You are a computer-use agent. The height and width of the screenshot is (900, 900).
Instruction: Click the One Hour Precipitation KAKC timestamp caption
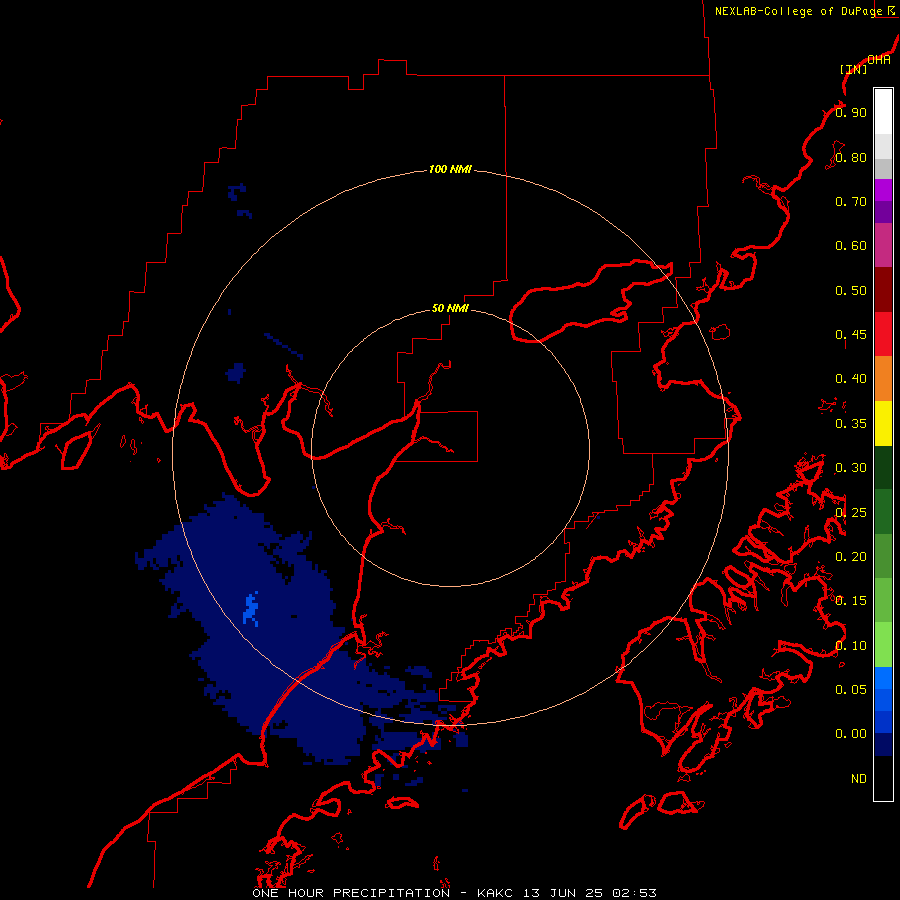pyautogui.click(x=454, y=893)
